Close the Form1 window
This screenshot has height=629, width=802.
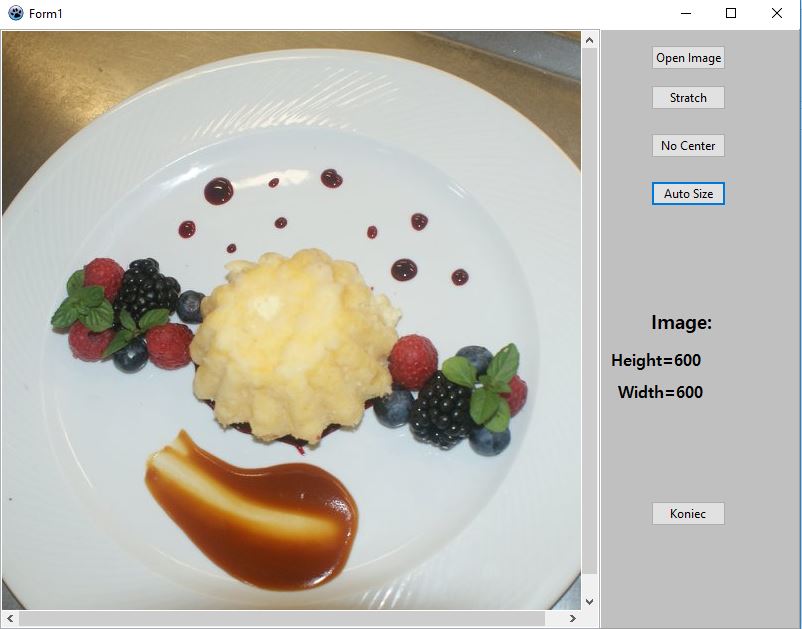pyautogui.click(x=776, y=13)
